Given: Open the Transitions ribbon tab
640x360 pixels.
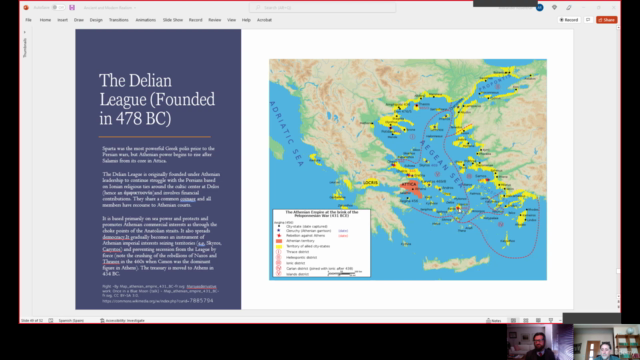Looking at the screenshot, I should pyautogui.click(x=118, y=20).
